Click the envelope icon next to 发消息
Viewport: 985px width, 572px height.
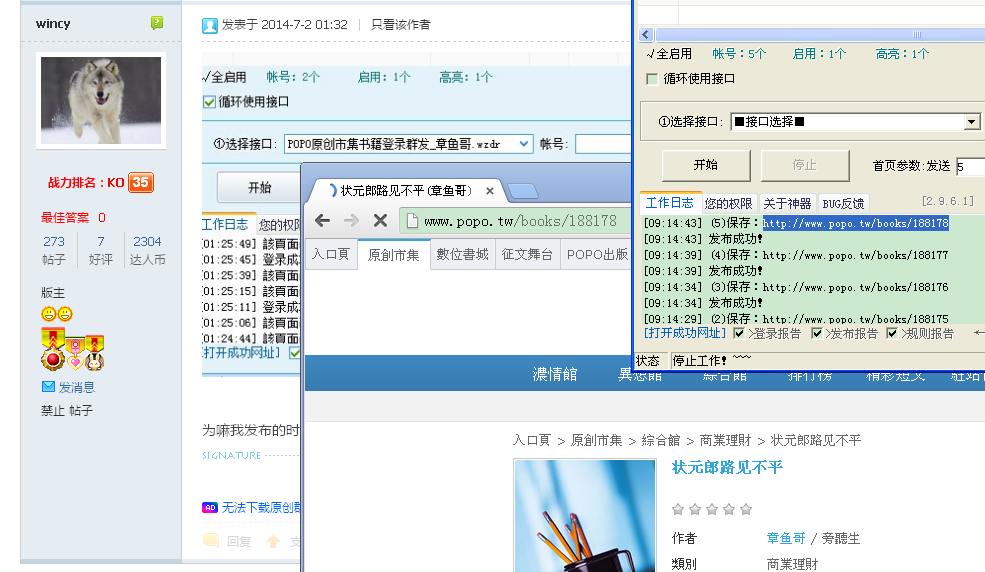48,386
